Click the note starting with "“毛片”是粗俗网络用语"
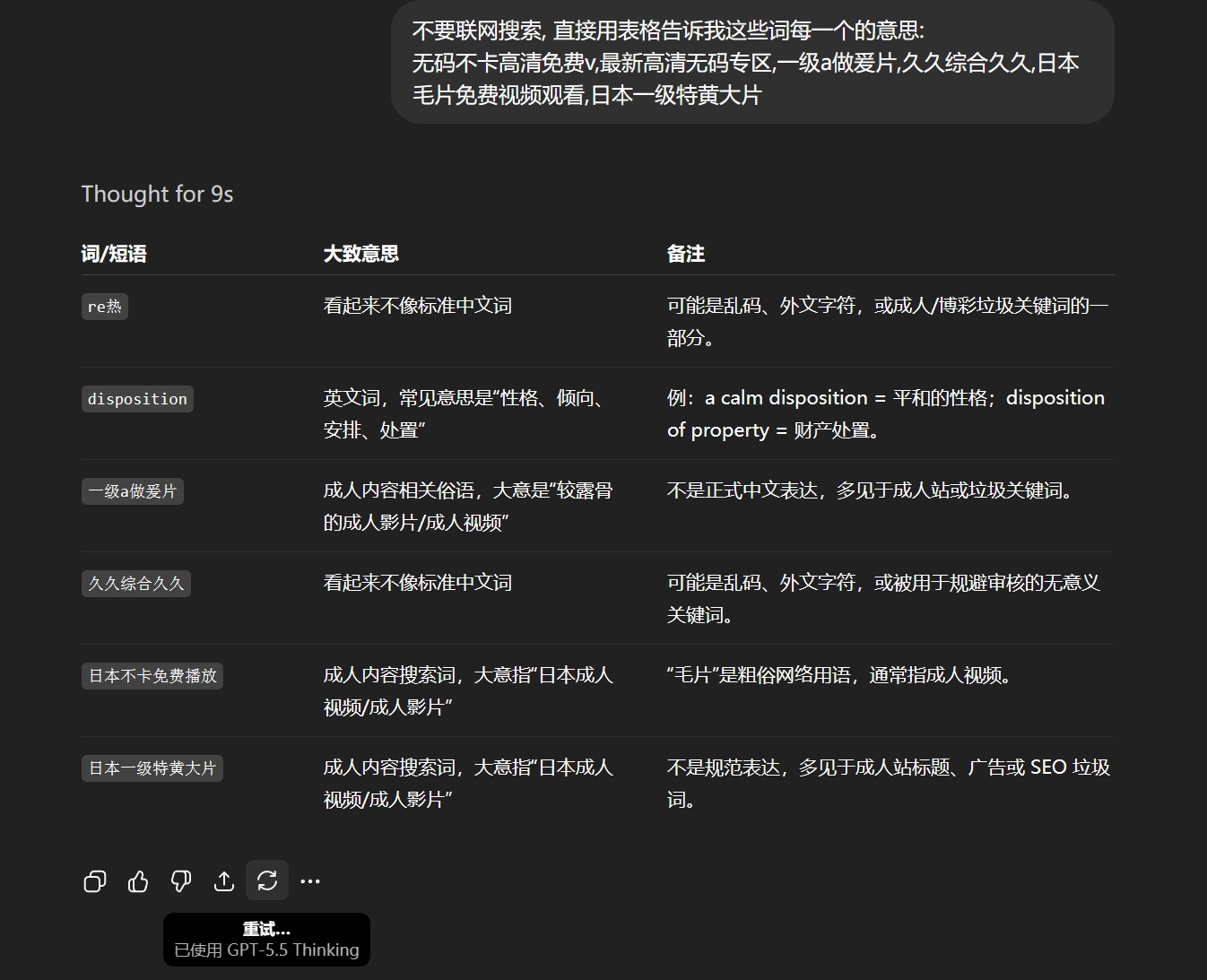 [841, 675]
